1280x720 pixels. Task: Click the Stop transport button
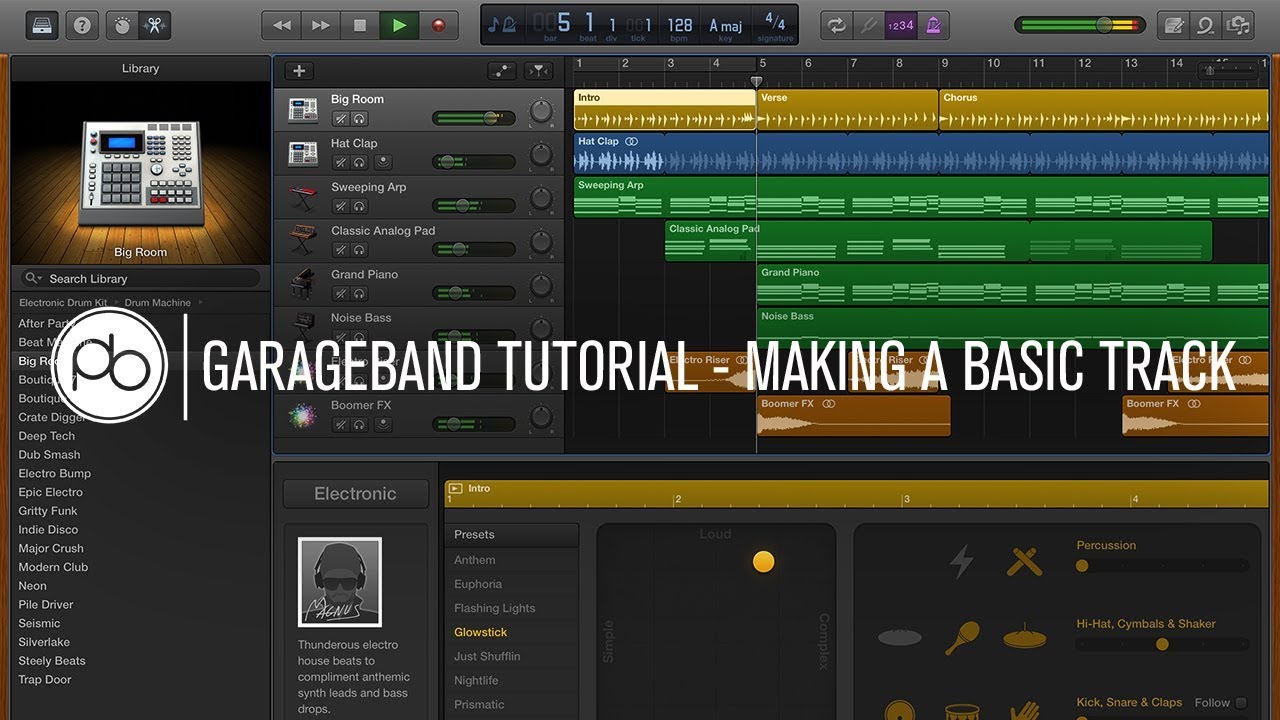click(x=360, y=25)
